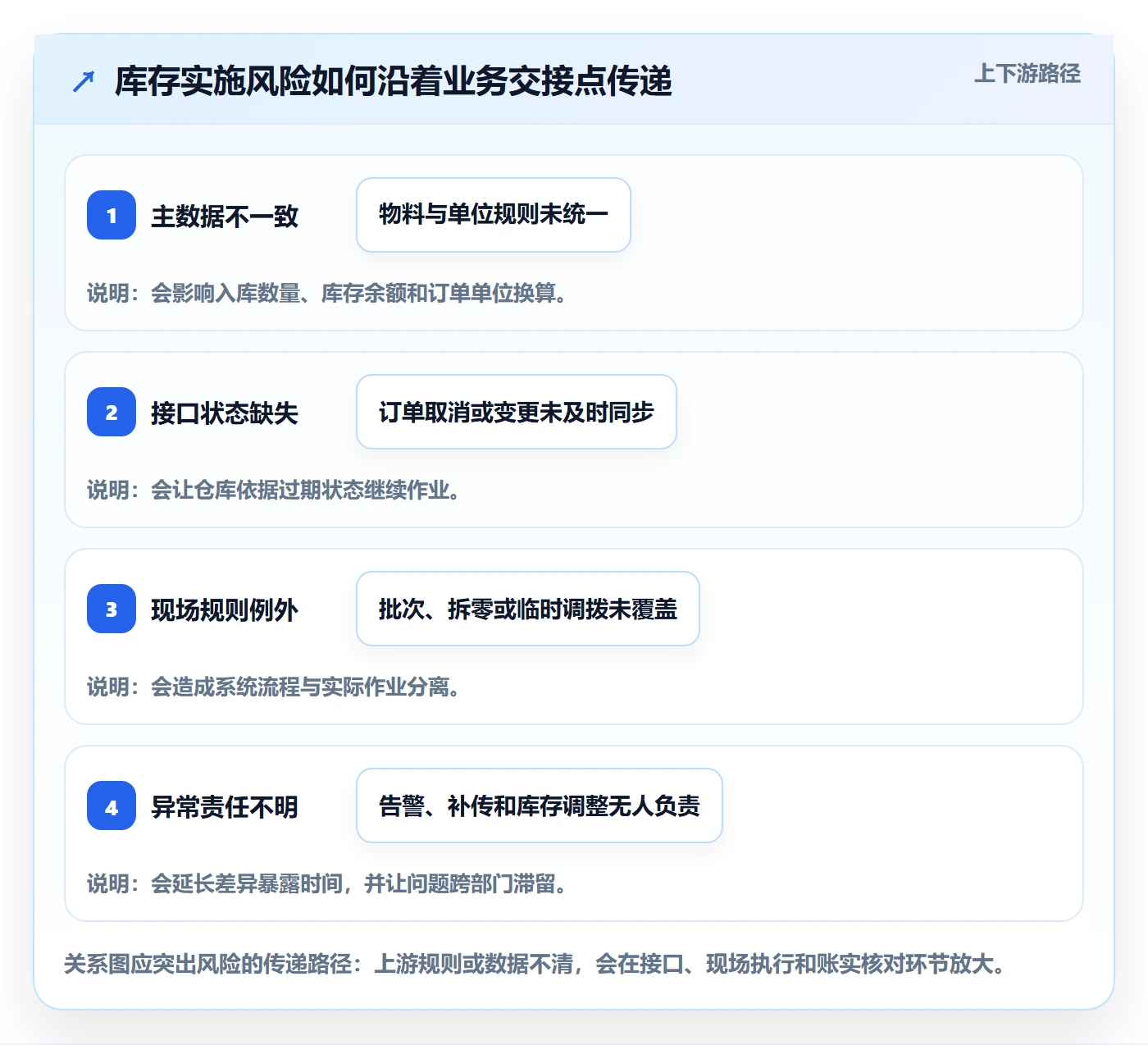Viewport: 1148px width, 1045px height.
Task: Select the 接口状态缺失 title
Action: point(225,413)
